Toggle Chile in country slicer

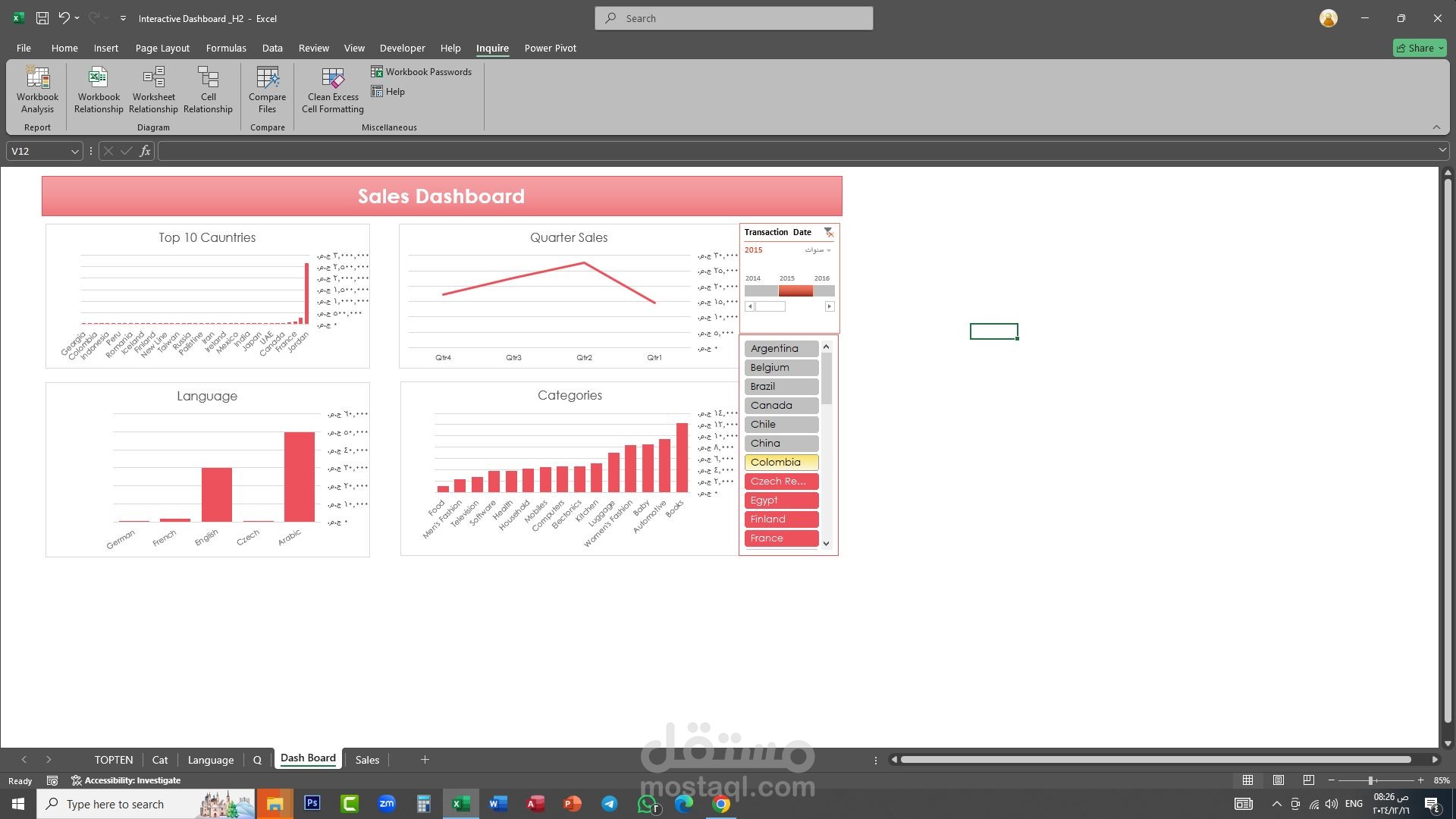point(781,425)
